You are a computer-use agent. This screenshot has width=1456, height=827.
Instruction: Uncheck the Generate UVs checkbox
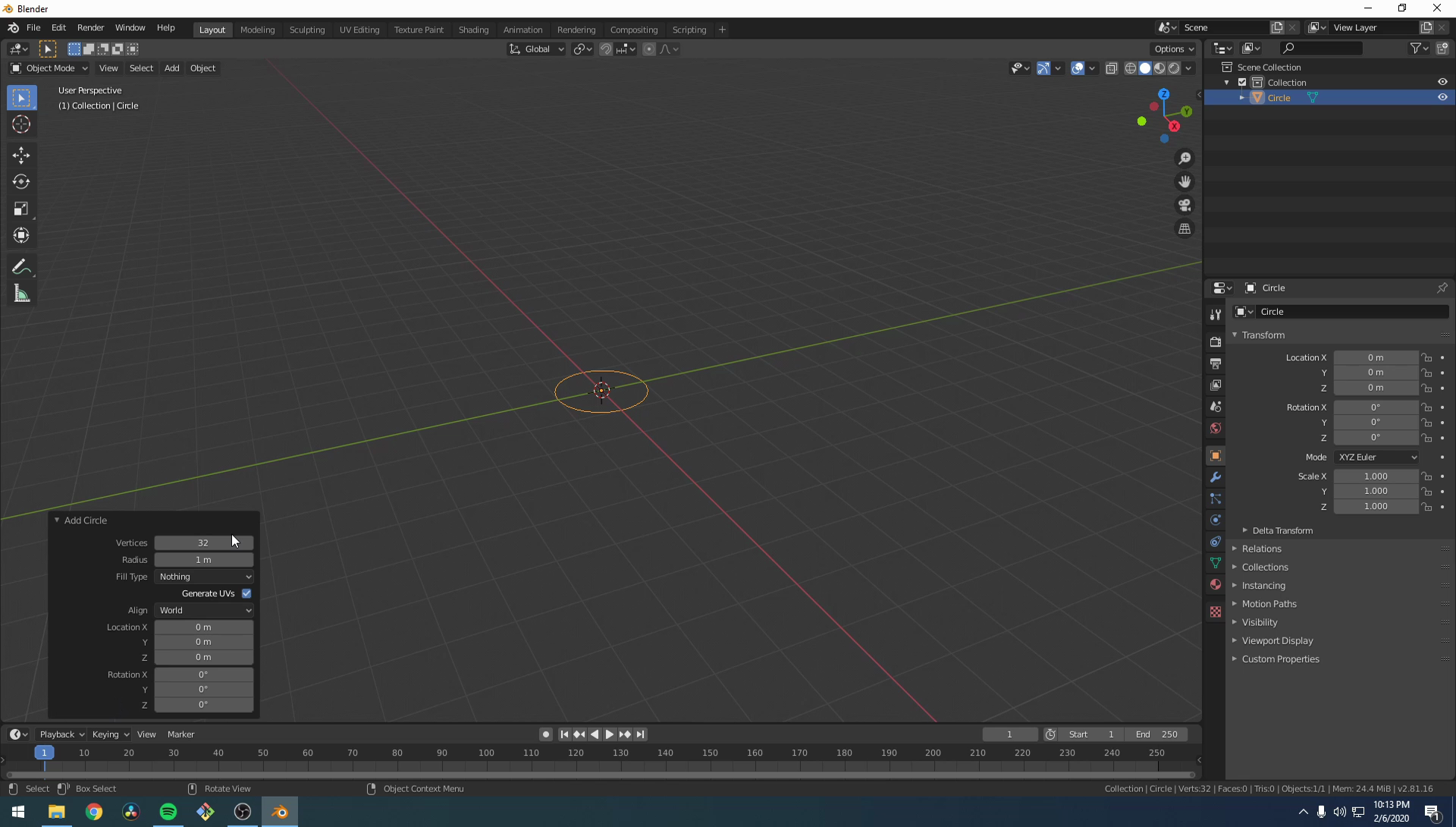[x=246, y=593]
